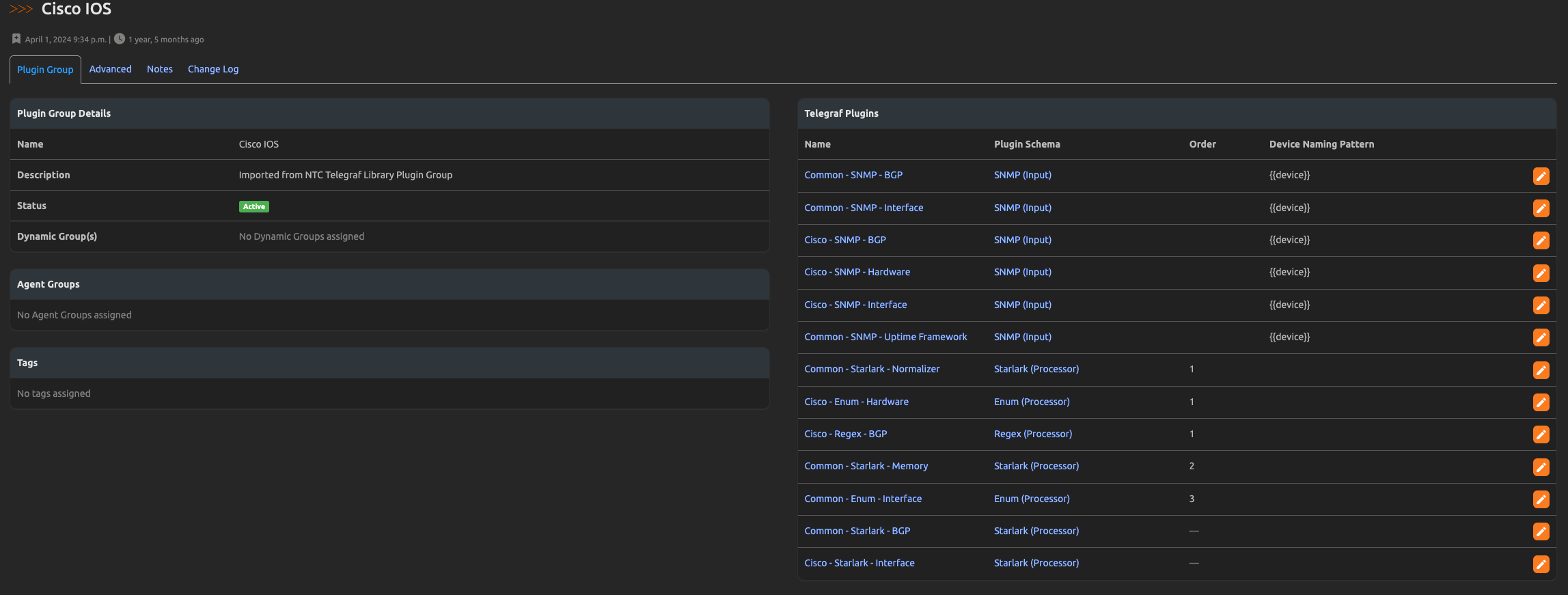Edit the Common - Enum - Interface entry
The width and height of the screenshot is (1568, 595).
pos(1541,499)
